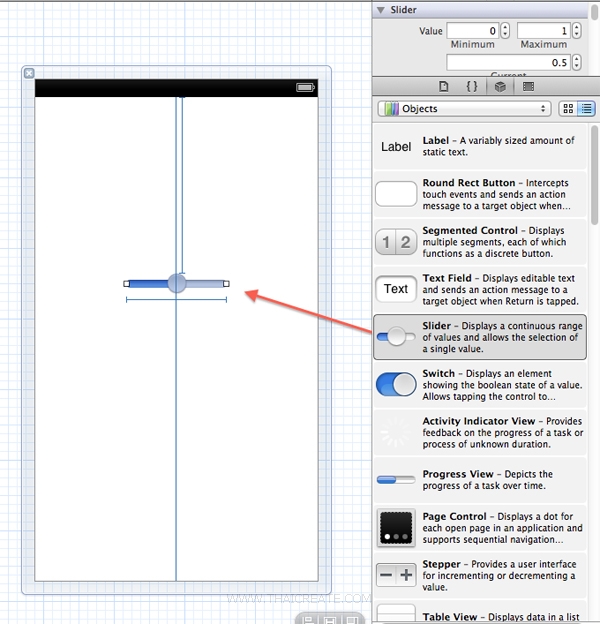Select the Slider object in library
This screenshot has width=600, height=624.
(480, 337)
